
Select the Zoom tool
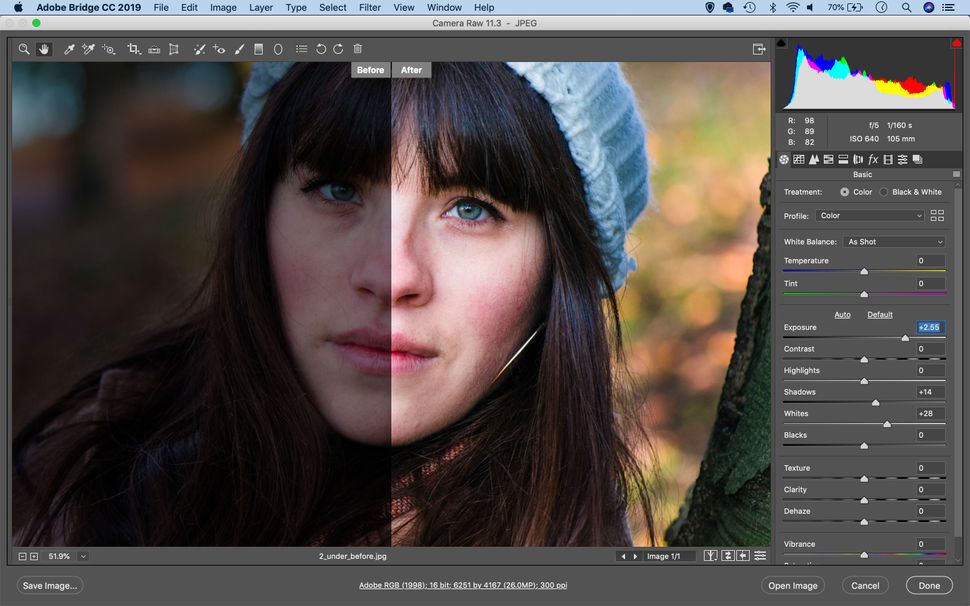pyautogui.click(x=24, y=48)
